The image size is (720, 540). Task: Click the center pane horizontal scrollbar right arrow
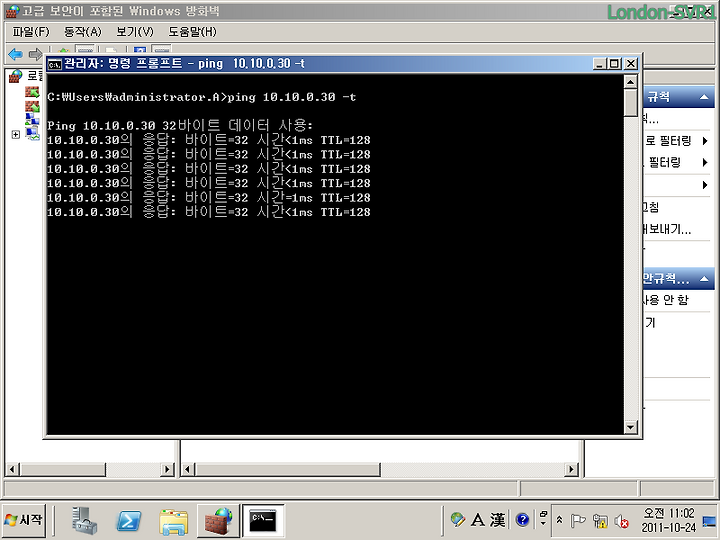click(571, 469)
